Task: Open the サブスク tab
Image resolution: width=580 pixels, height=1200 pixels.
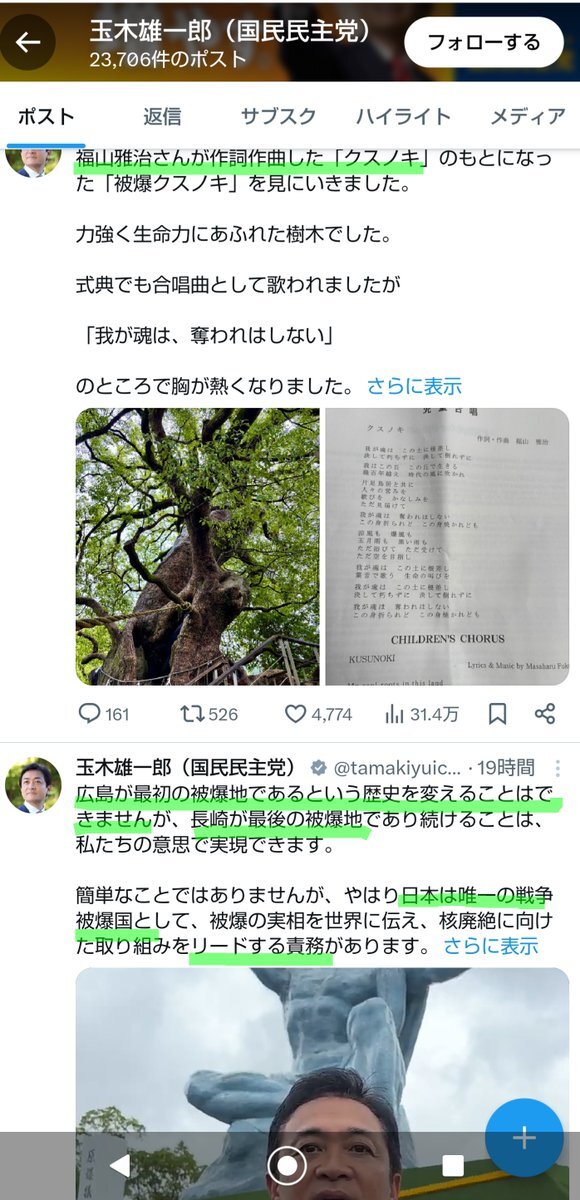Action: [x=277, y=116]
